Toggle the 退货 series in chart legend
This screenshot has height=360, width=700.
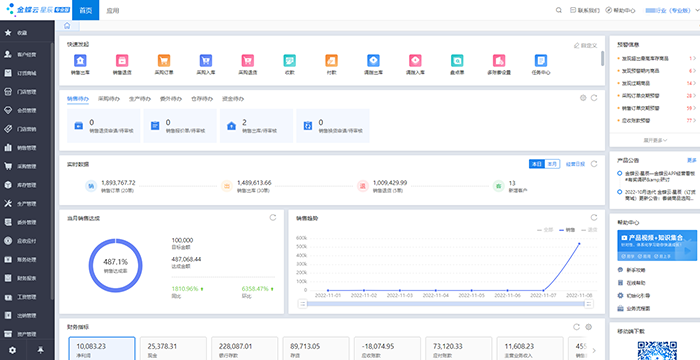589,230
